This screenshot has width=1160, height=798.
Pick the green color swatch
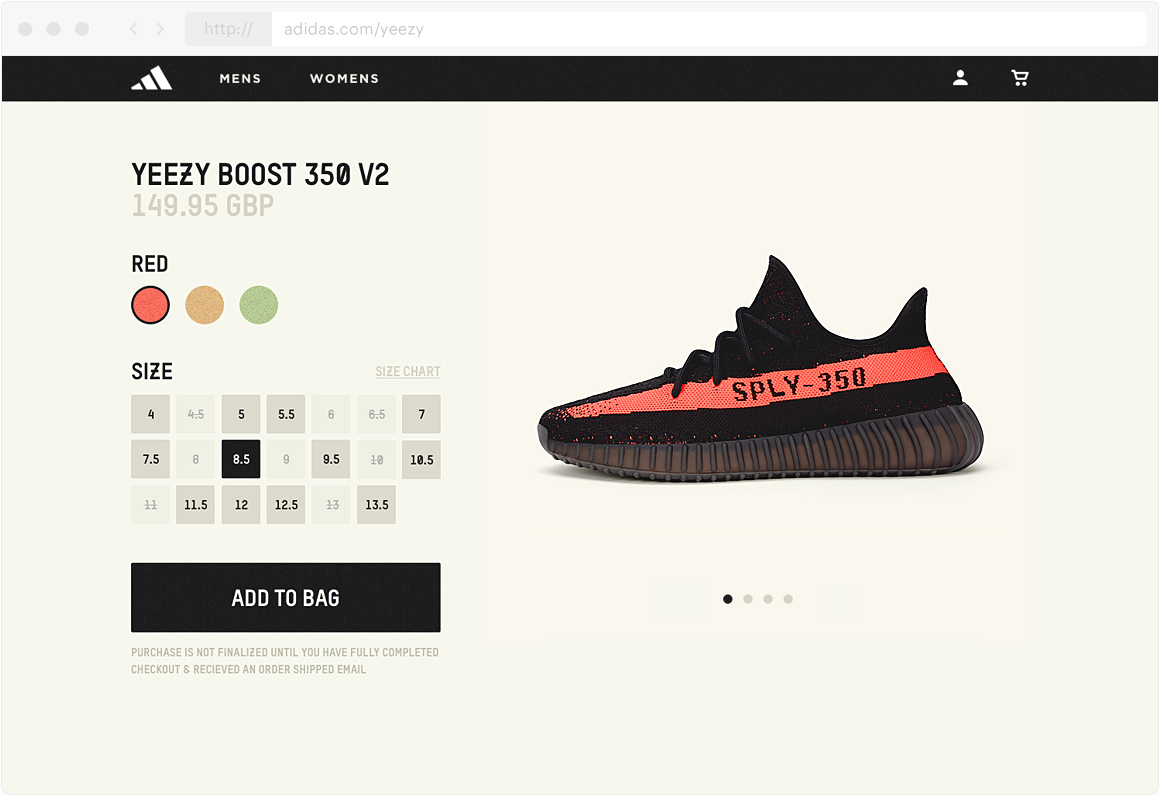259,305
